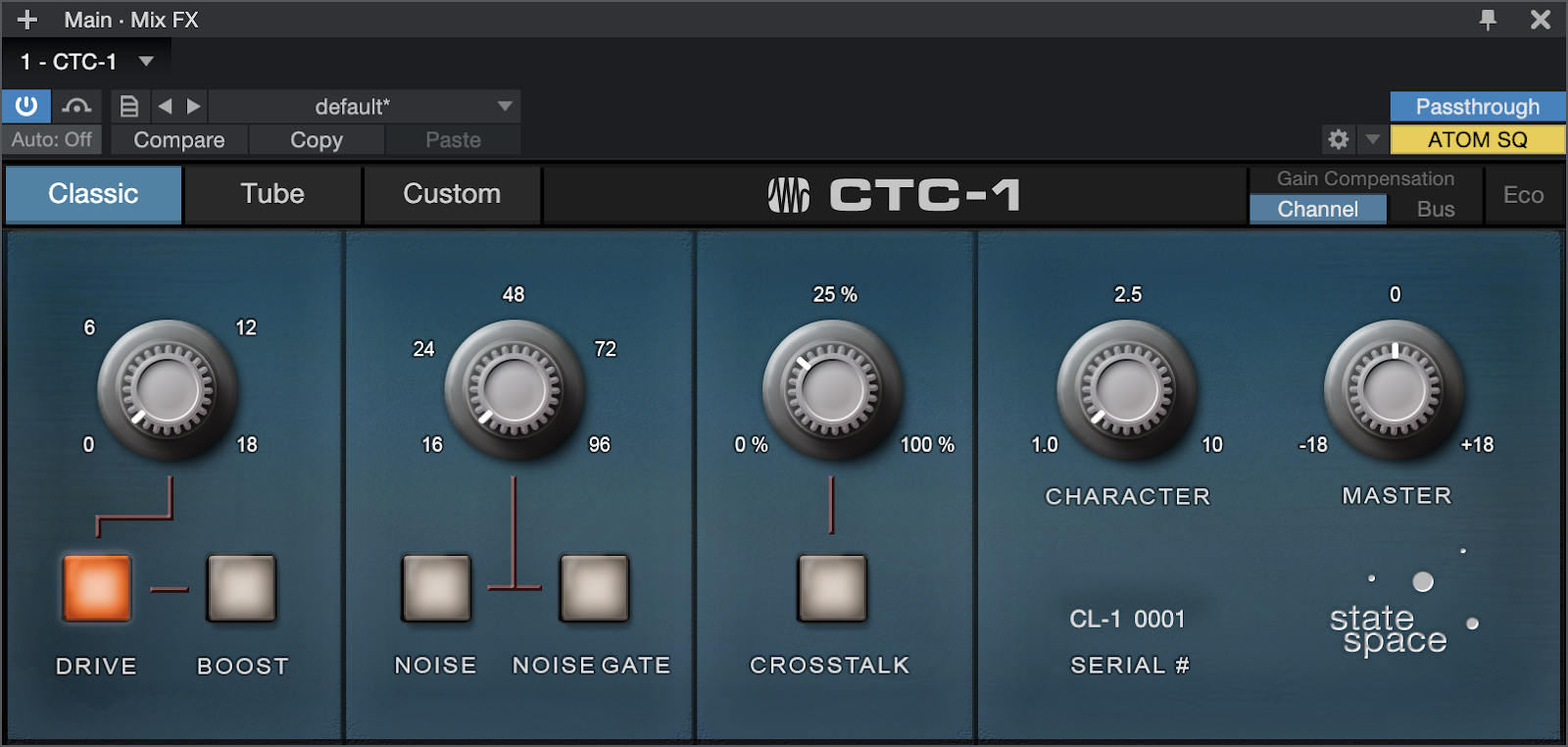
Task: Enable the Noise button
Action: (x=436, y=588)
